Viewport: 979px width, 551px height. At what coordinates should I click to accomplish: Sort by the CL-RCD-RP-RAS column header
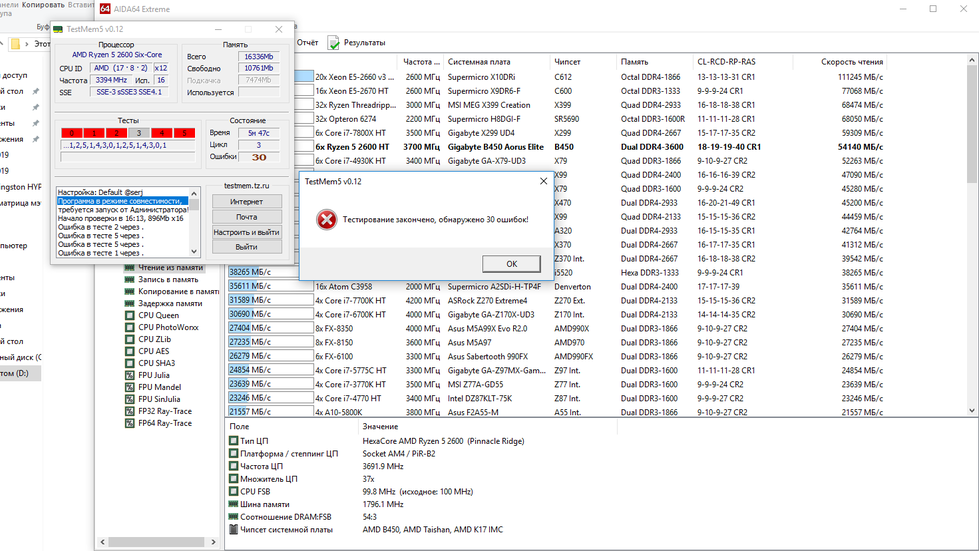pyautogui.click(x=742, y=62)
